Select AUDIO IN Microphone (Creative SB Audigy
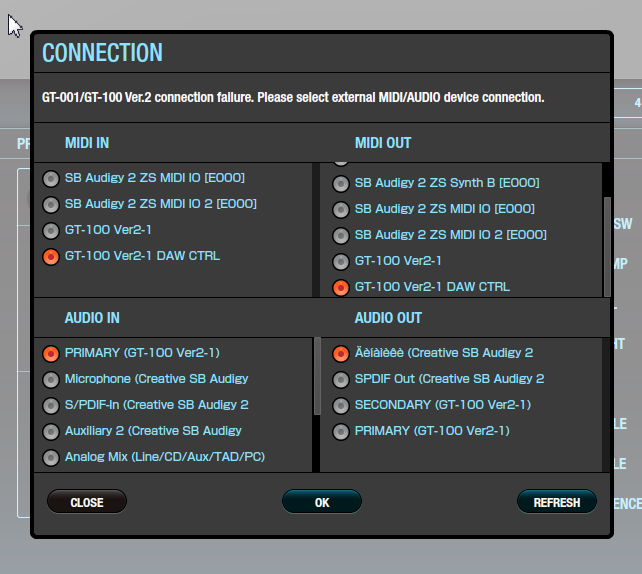Image resolution: width=642 pixels, height=574 pixels. tap(51, 380)
